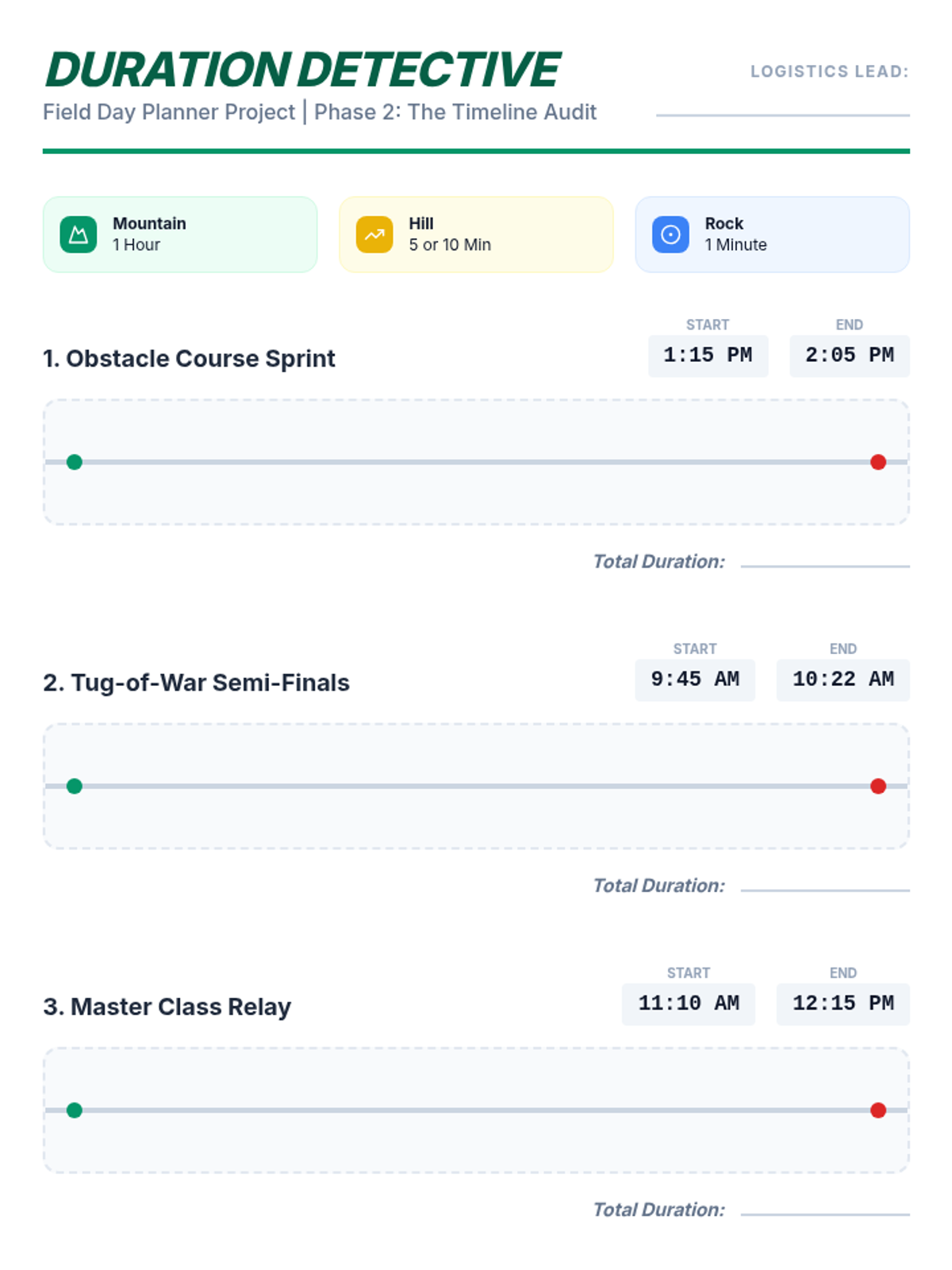The image size is (952, 1270).
Task: Click the 10:22 AM end time box
Action: click(843, 679)
